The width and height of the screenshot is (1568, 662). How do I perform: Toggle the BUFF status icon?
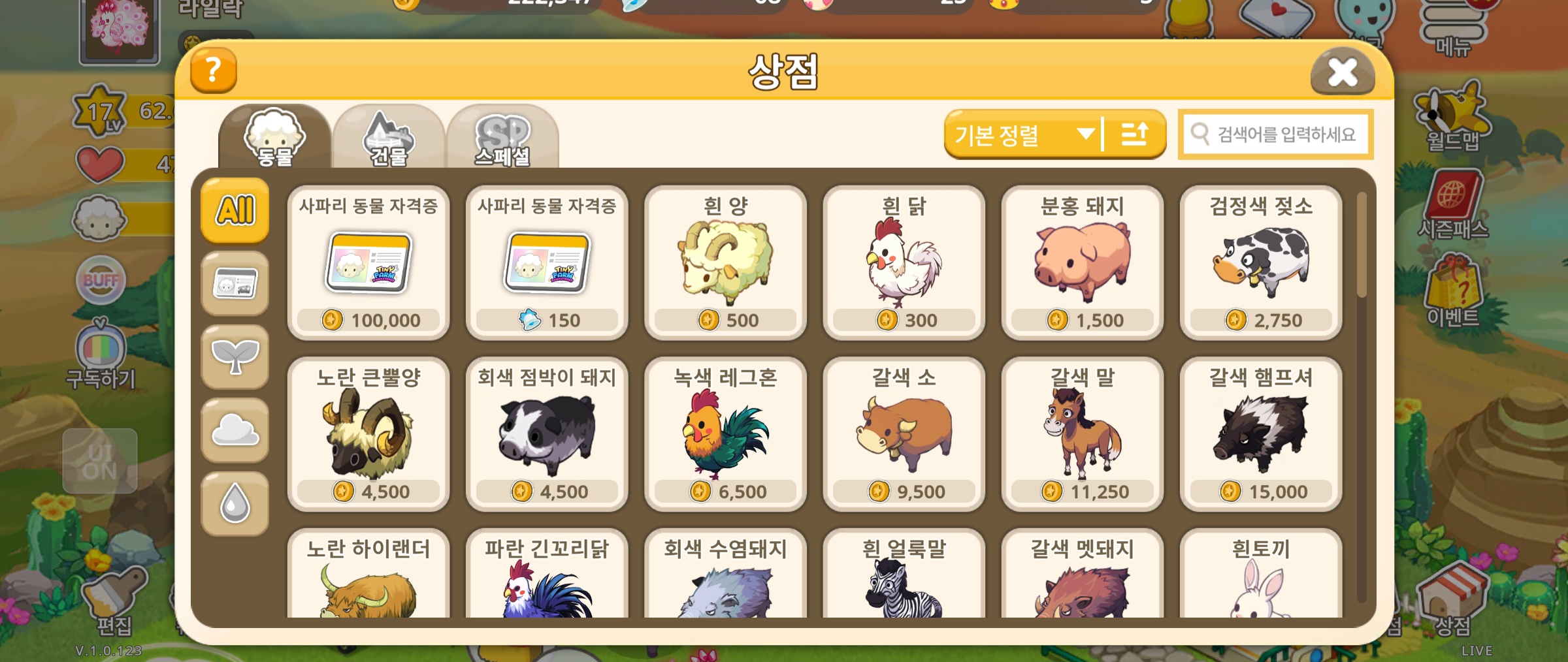[x=100, y=281]
